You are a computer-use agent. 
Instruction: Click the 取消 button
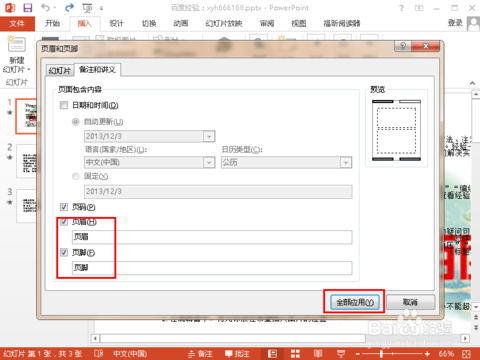(x=410, y=302)
